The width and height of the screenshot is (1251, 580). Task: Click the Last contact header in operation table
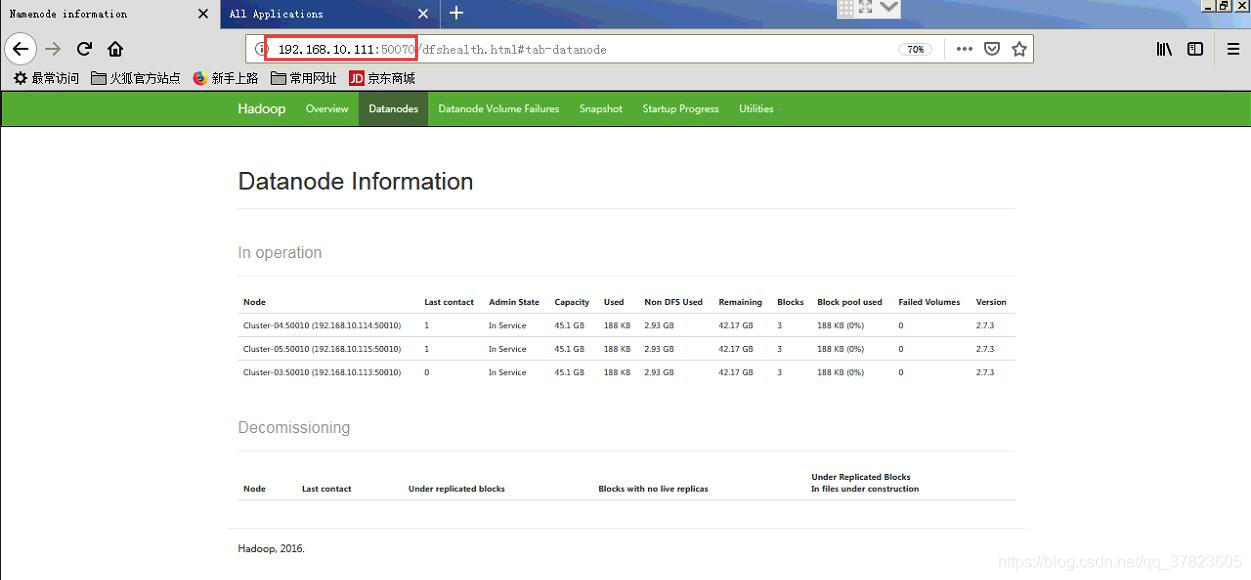point(449,302)
